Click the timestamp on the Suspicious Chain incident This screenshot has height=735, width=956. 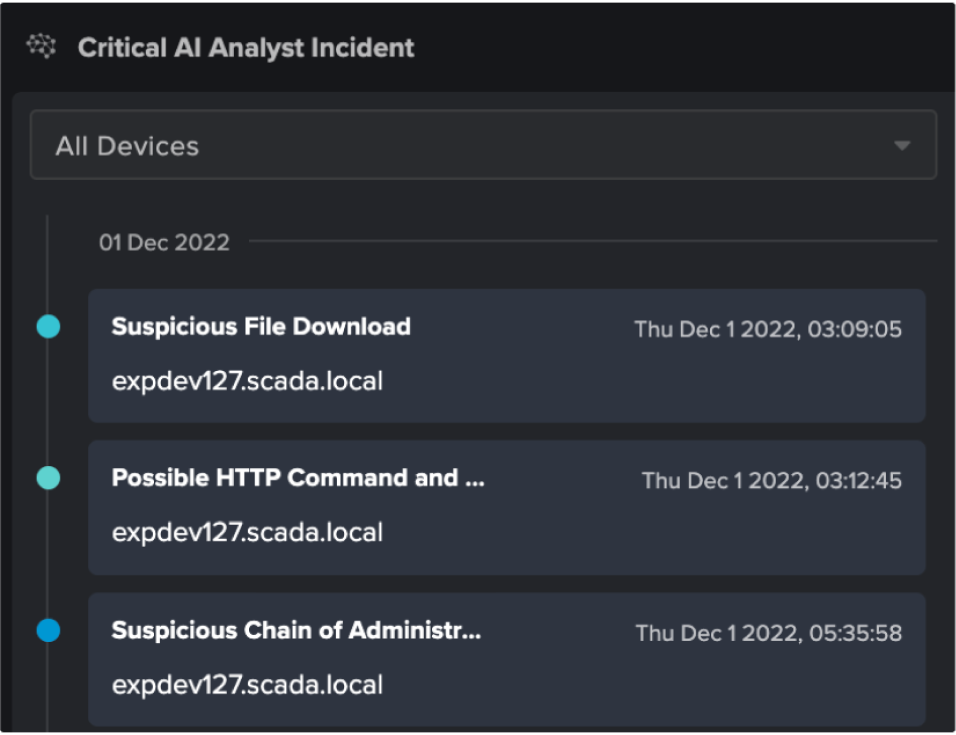click(x=770, y=631)
